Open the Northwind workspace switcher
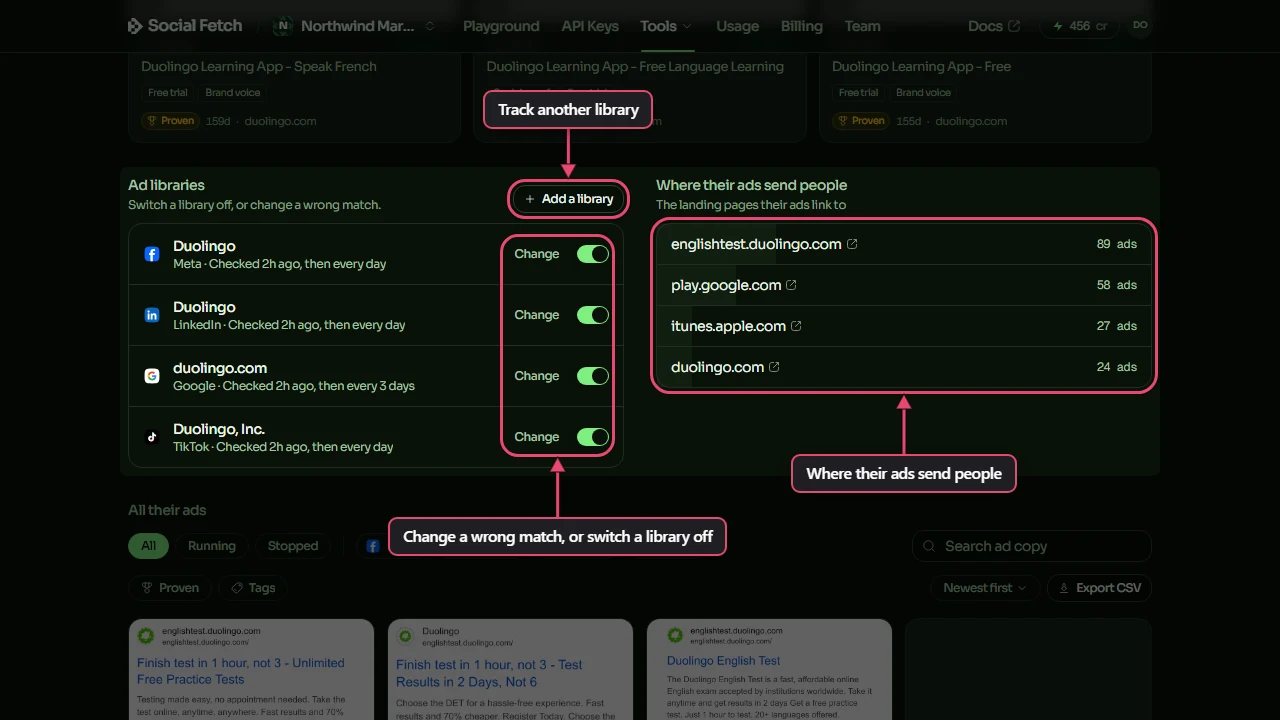1280x720 pixels. (x=355, y=26)
